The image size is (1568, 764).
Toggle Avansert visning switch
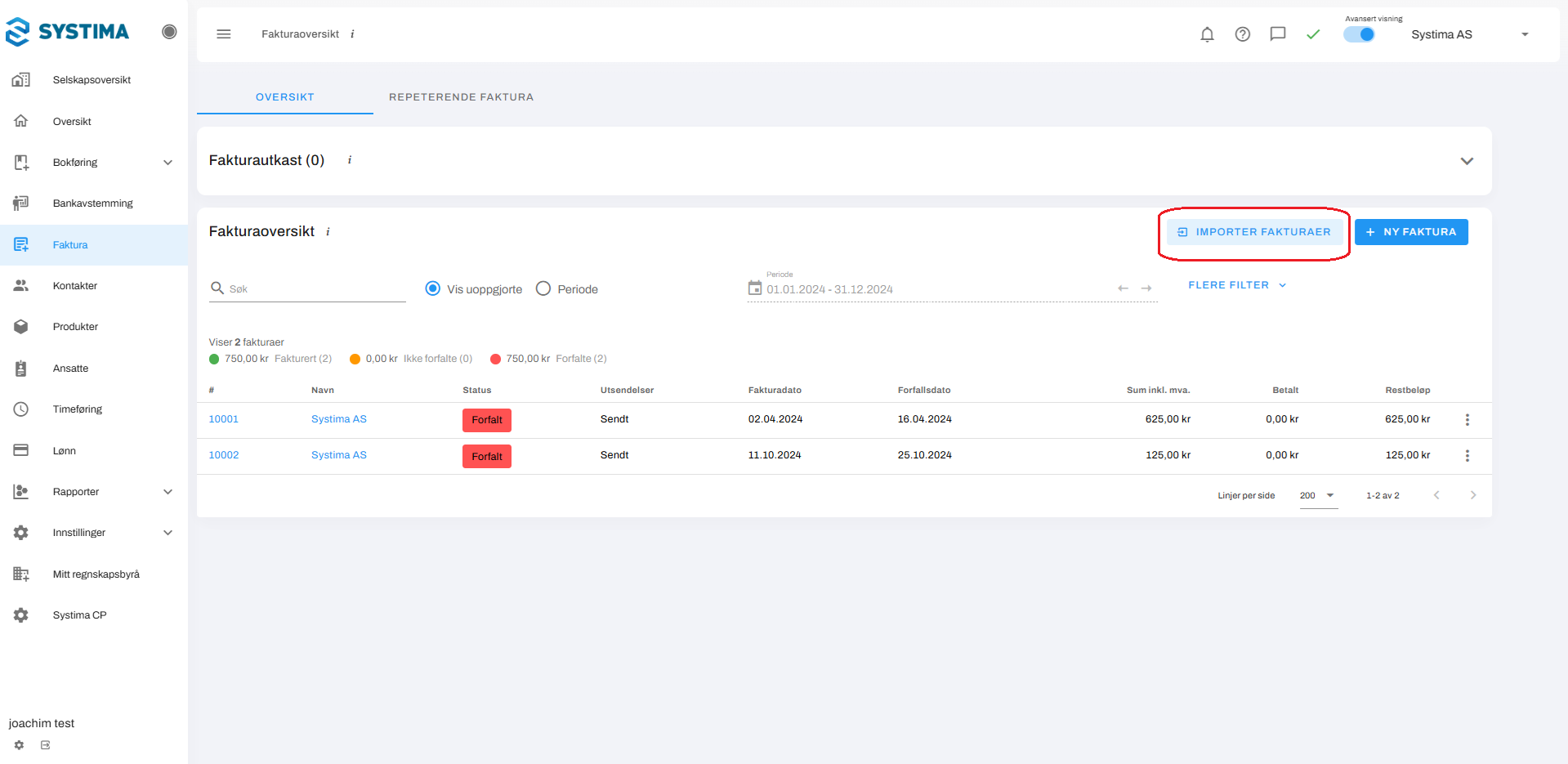tap(1360, 34)
